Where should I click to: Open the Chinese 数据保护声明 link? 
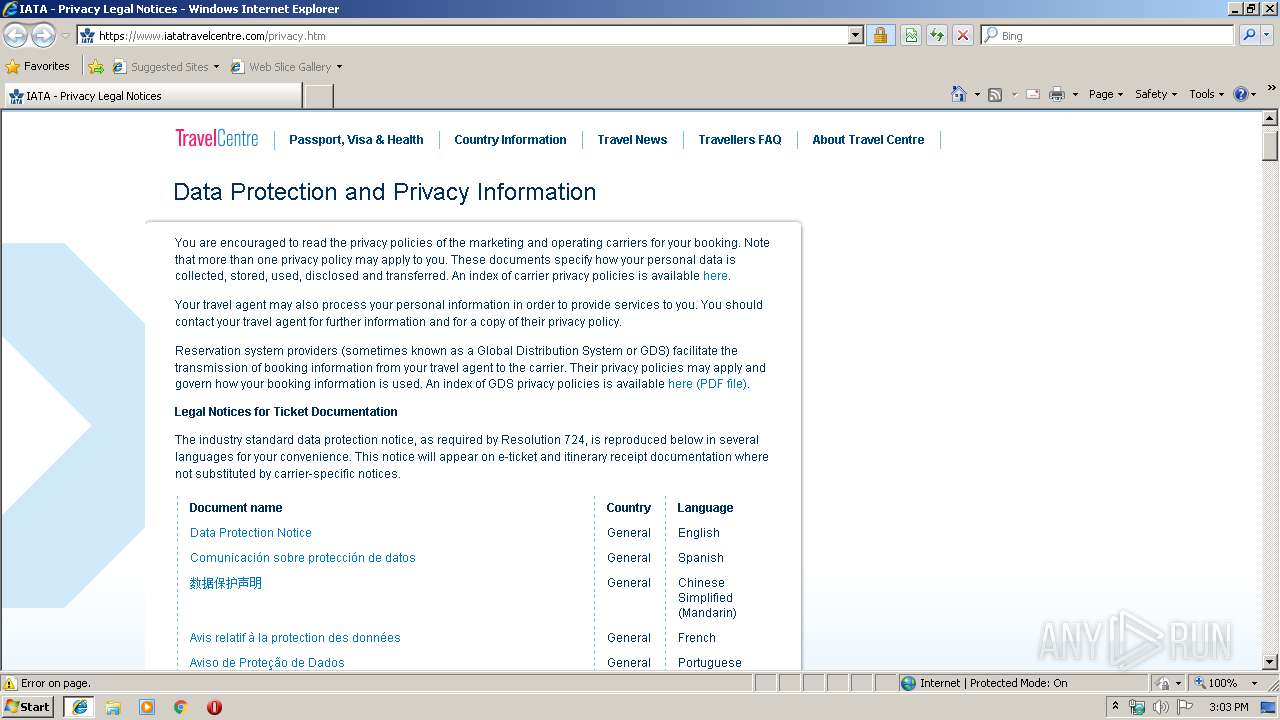(226, 583)
